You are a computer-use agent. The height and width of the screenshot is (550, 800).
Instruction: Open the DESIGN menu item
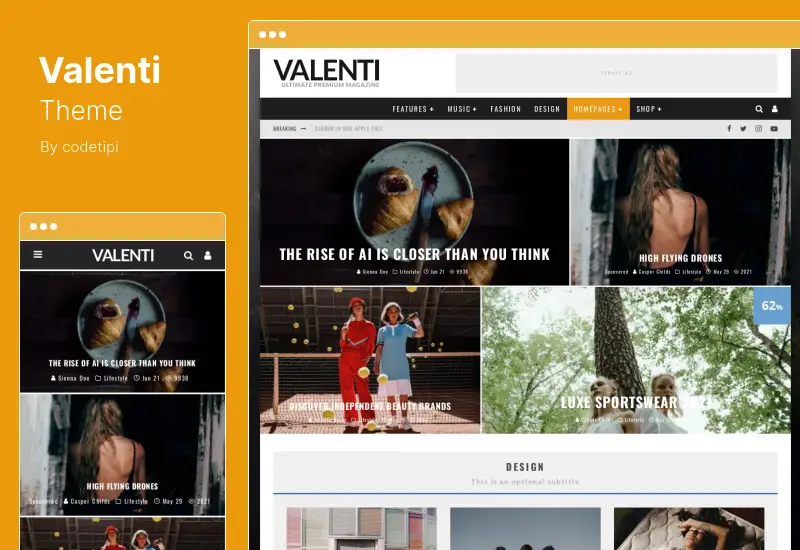547,109
